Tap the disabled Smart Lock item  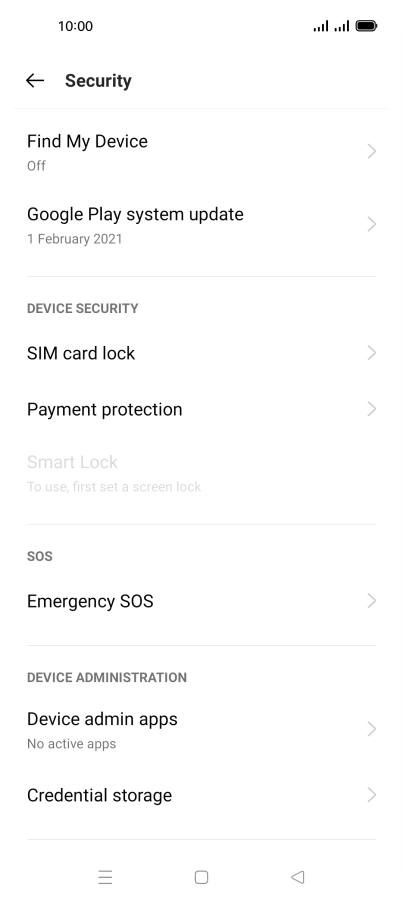pos(201,473)
